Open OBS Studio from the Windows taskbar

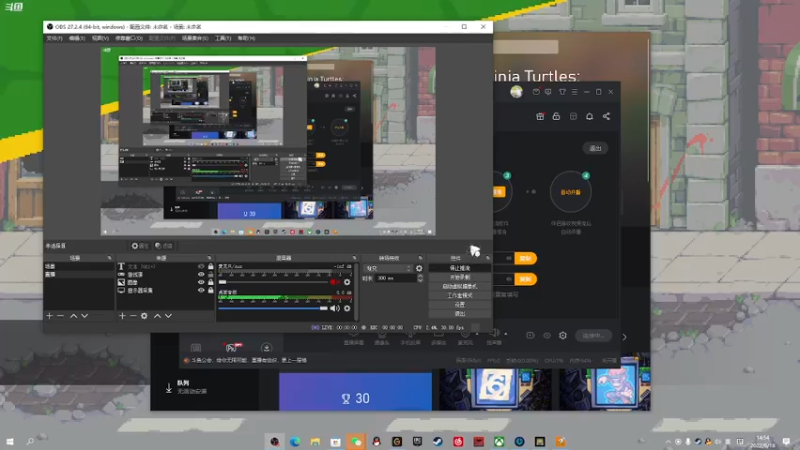pyautogui.click(x=274, y=442)
